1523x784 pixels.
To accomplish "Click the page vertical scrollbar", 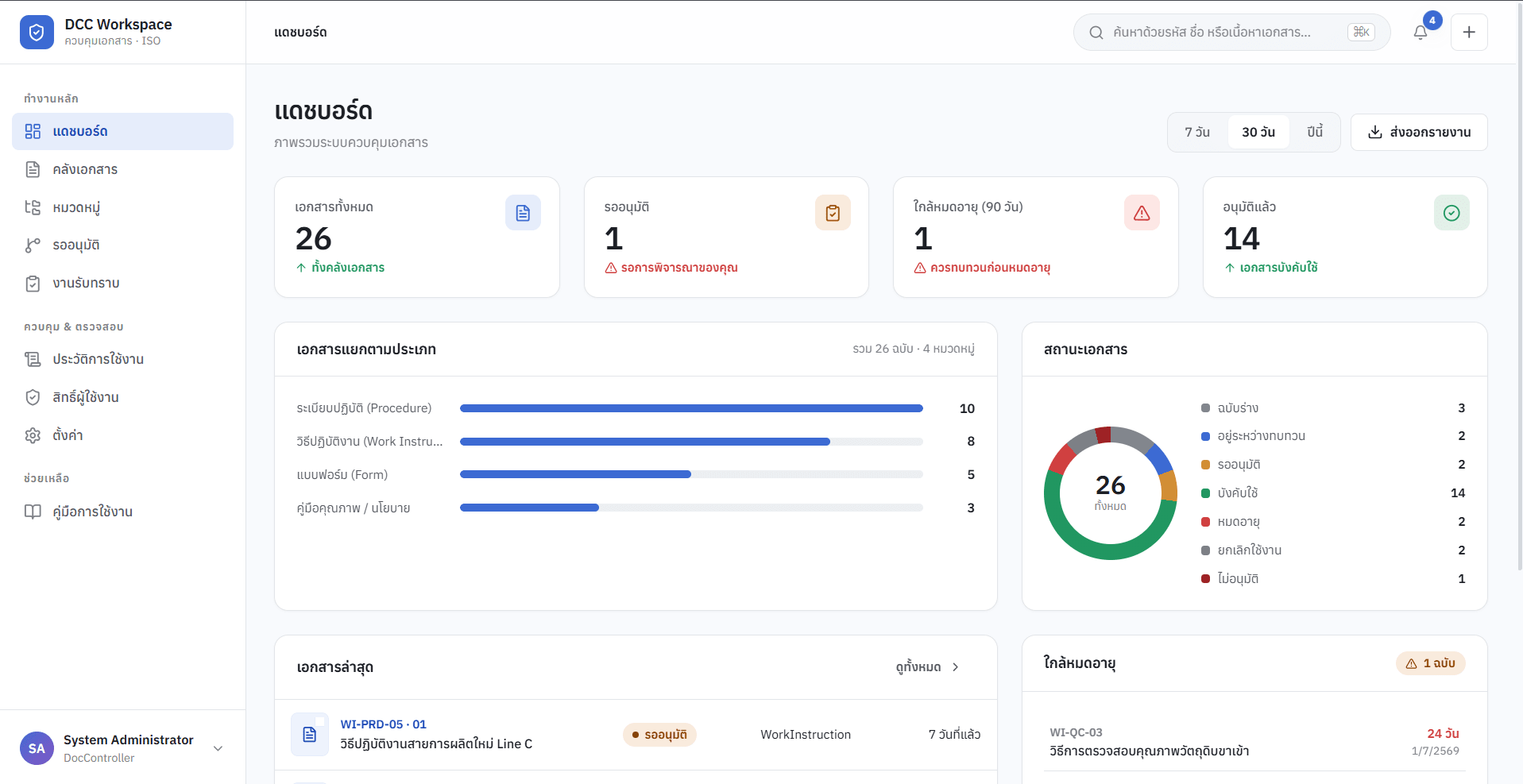I will 1520,286.
